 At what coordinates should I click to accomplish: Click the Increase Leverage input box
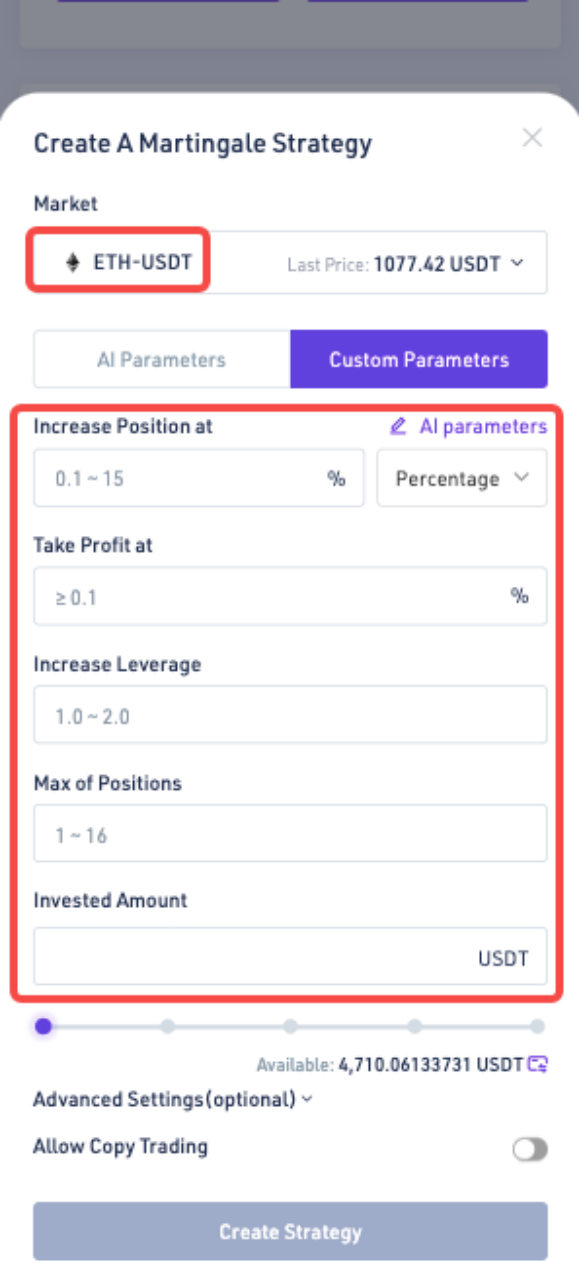pos(290,715)
